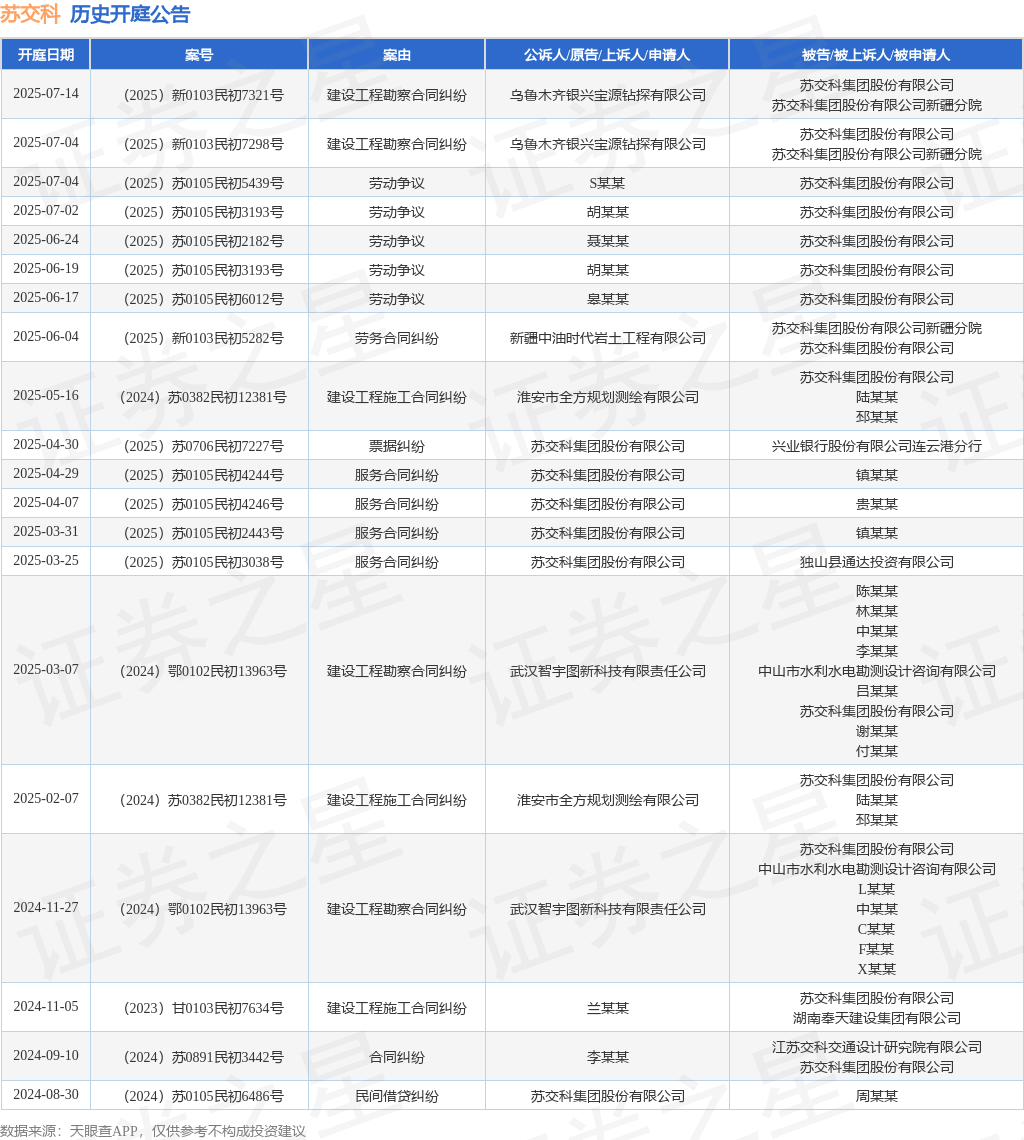Click the date 2024-08-30

46,1094
